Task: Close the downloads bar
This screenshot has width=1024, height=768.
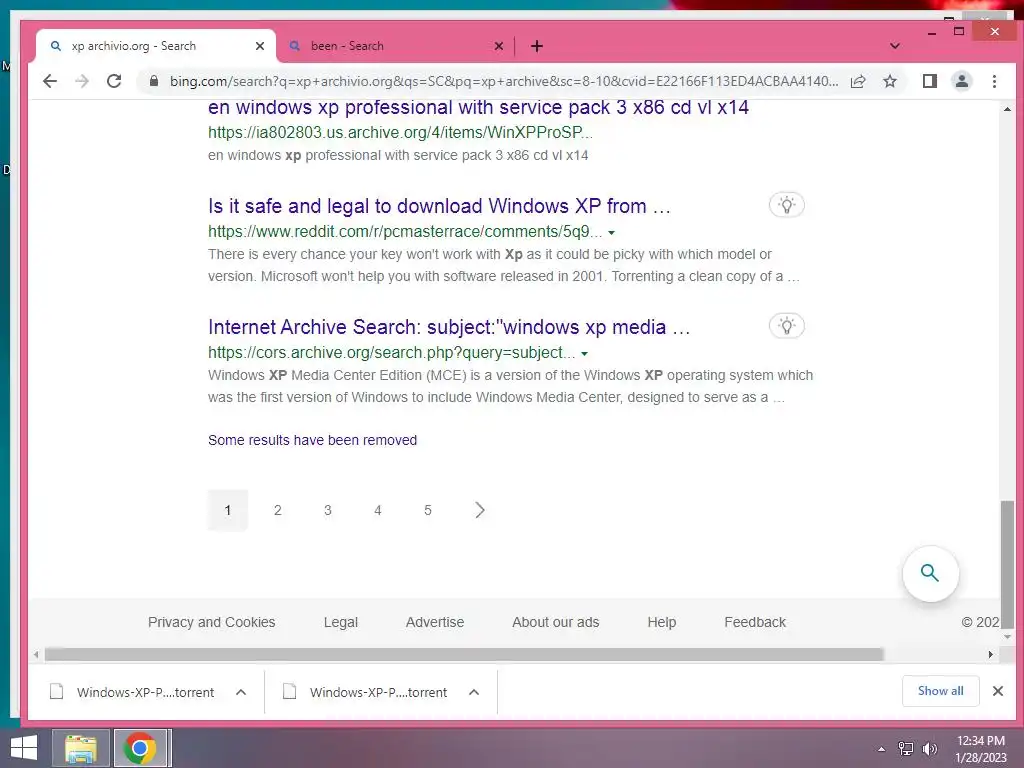Action: (997, 691)
